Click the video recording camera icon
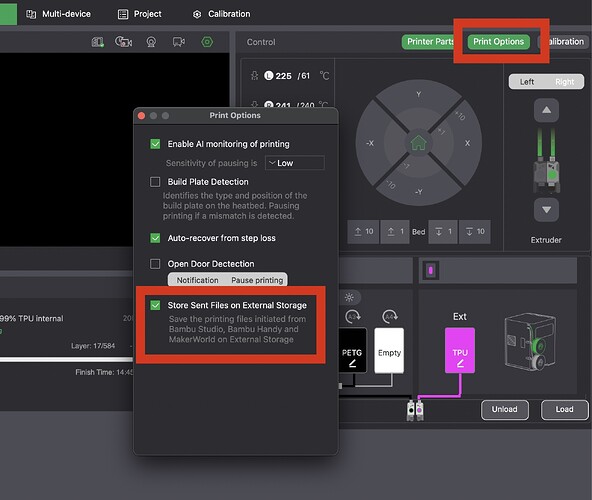Screen dimensions: 592x500 [179, 42]
